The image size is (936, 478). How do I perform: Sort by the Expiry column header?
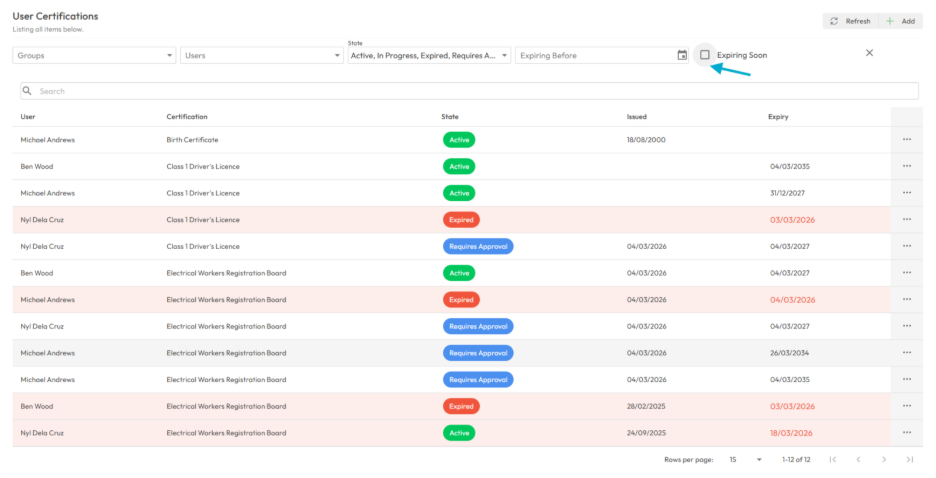click(x=778, y=117)
